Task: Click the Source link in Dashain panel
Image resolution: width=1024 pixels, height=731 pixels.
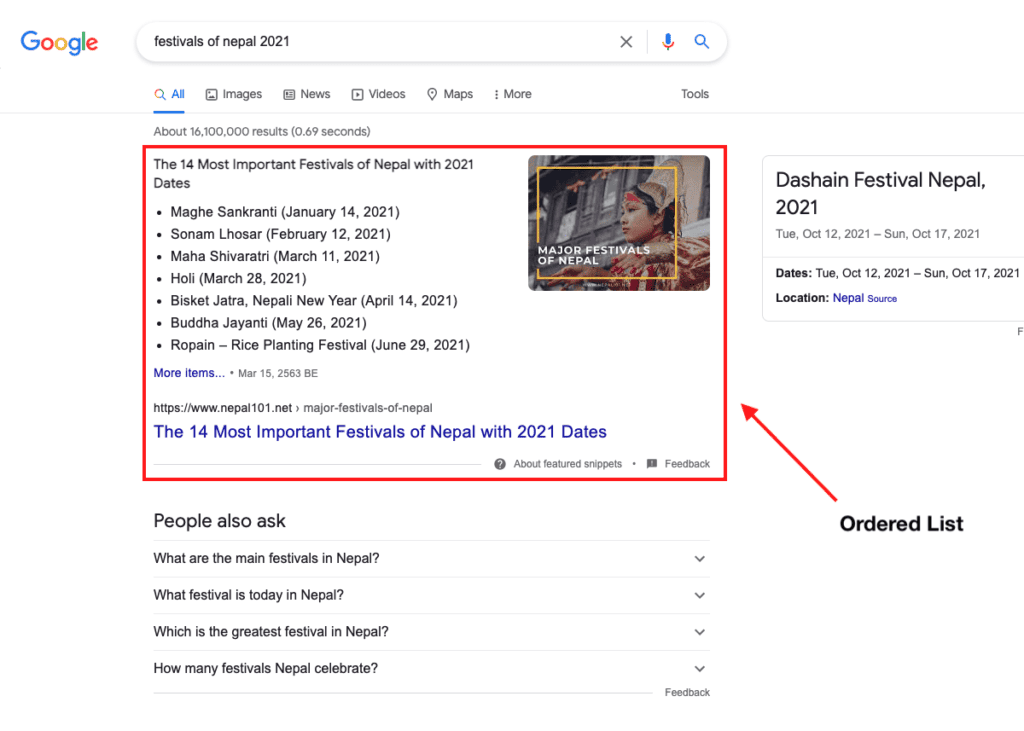Action: (882, 299)
